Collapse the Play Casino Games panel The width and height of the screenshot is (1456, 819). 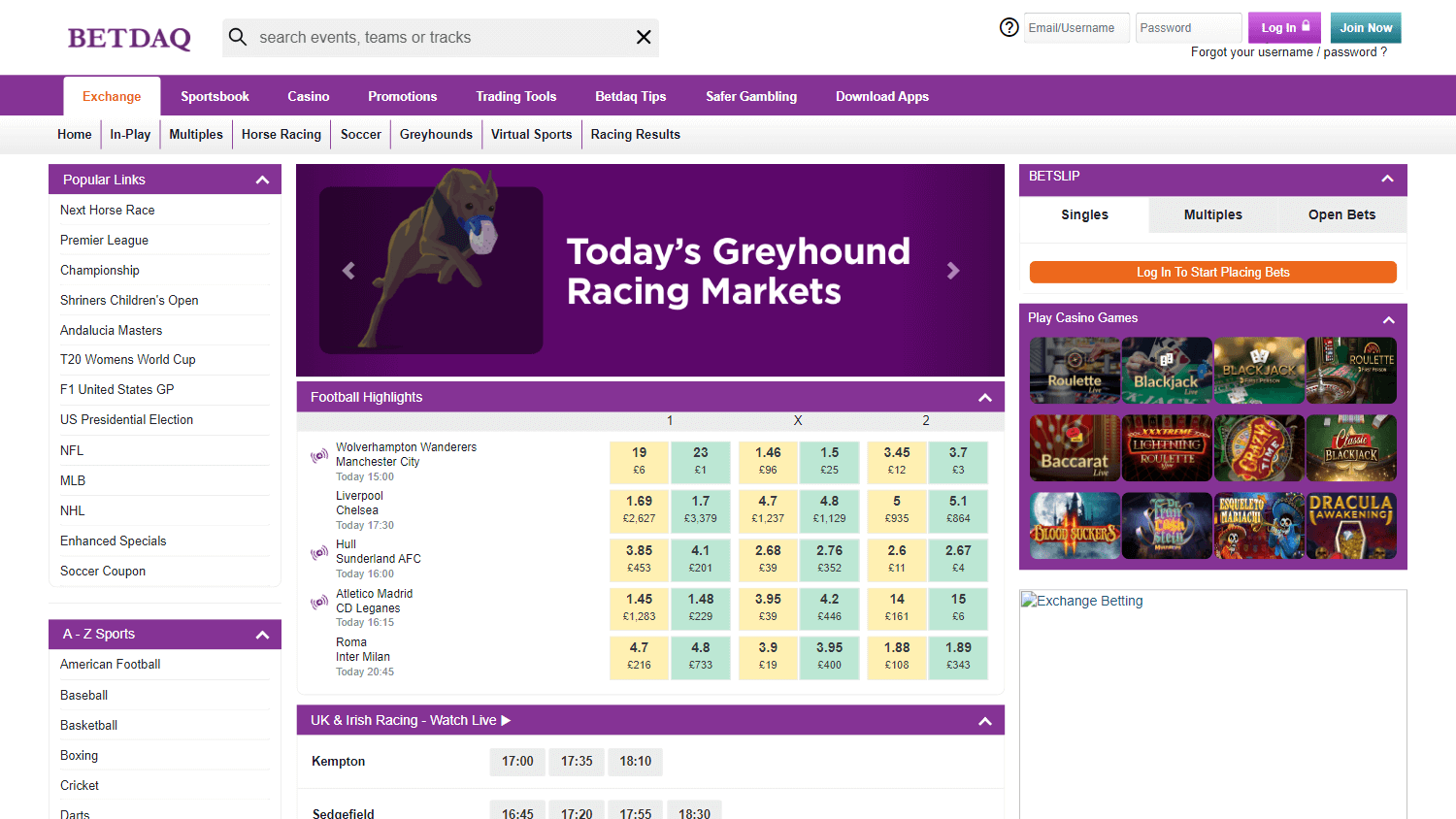click(1389, 320)
